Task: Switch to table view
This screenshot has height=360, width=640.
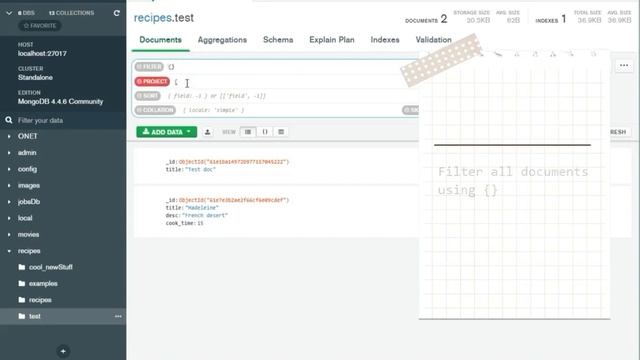Action: coord(281,132)
